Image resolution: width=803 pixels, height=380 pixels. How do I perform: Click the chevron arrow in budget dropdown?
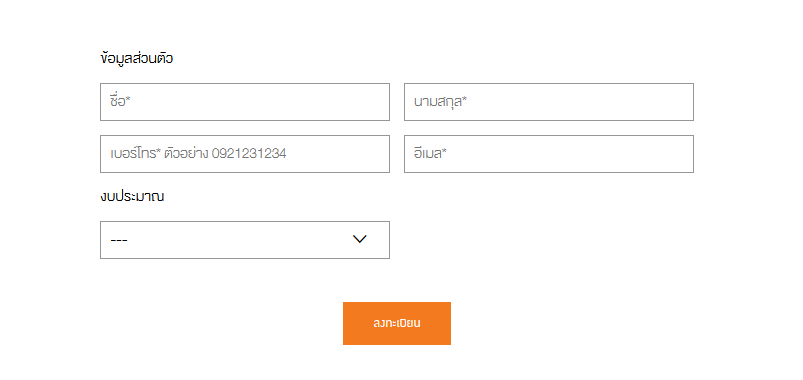[360, 239]
